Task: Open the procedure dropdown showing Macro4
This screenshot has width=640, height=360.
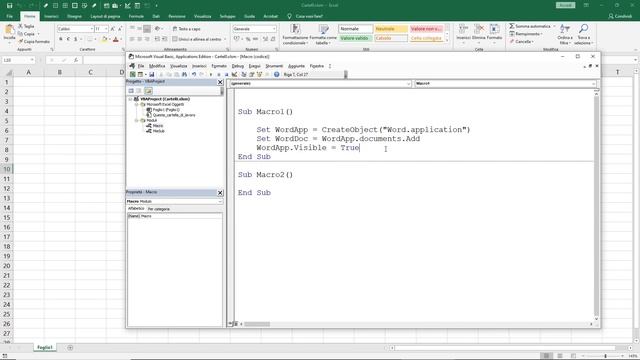Action: point(593,84)
